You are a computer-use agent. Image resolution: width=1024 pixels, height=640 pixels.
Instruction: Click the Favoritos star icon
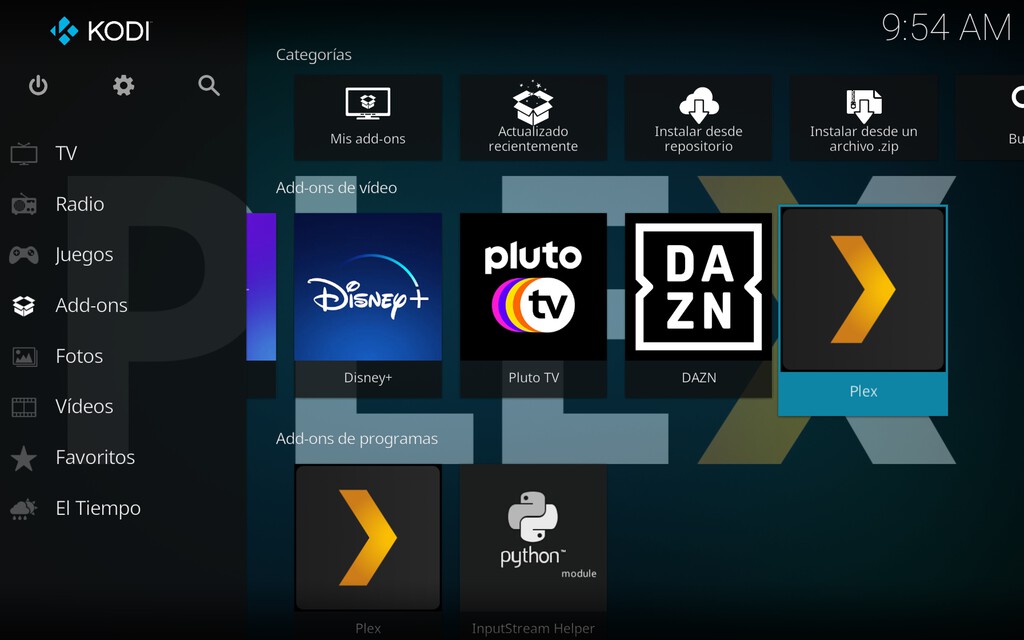click(x=24, y=458)
